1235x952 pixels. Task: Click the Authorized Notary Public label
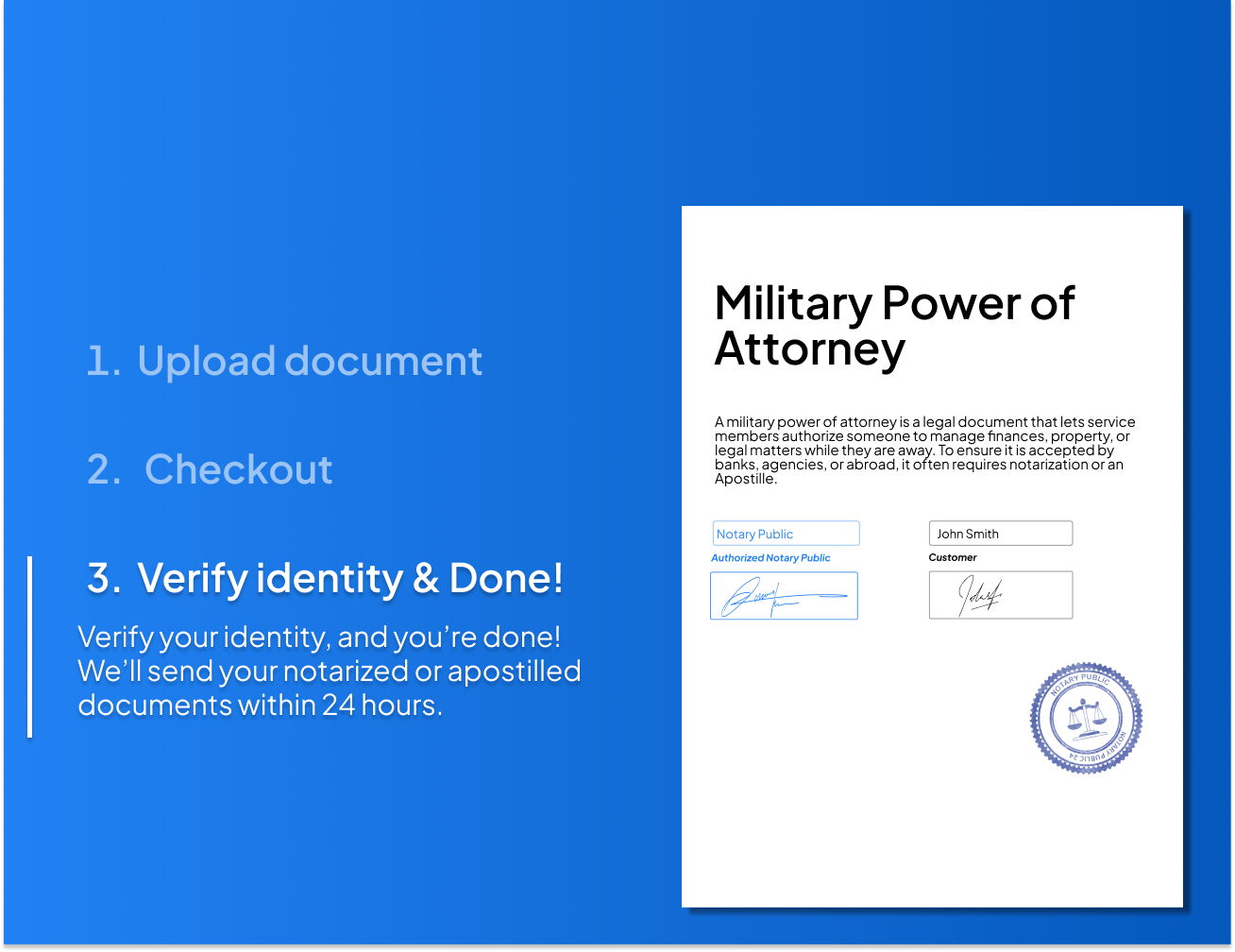tap(770, 558)
